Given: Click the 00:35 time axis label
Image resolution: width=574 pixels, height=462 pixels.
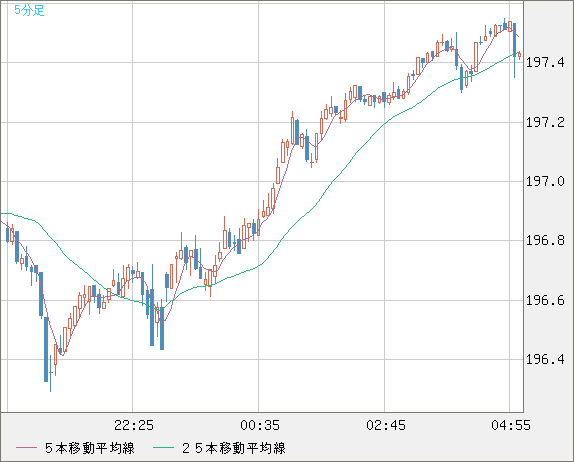Looking at the screenshot, I should coord(260,425).
